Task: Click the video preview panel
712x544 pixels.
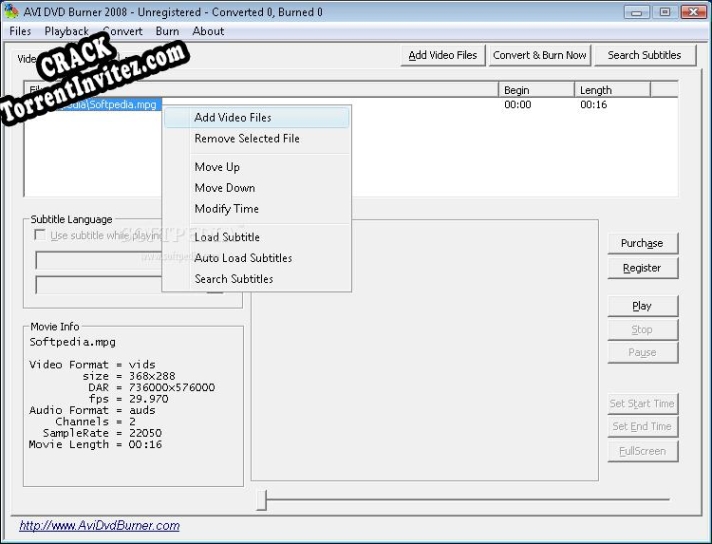Action: coord(425,350)
